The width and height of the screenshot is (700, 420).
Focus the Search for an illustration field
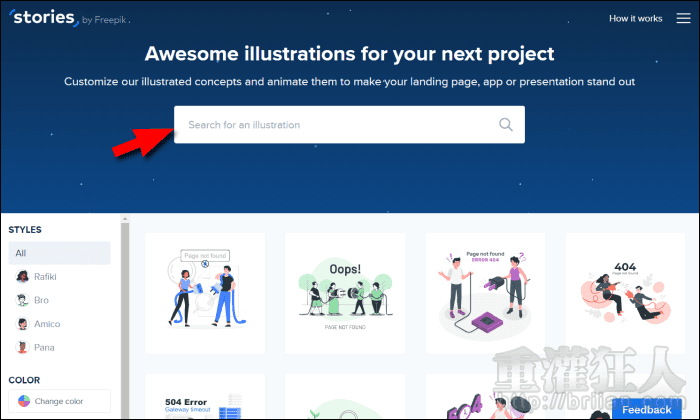click(x=335, y=125)
